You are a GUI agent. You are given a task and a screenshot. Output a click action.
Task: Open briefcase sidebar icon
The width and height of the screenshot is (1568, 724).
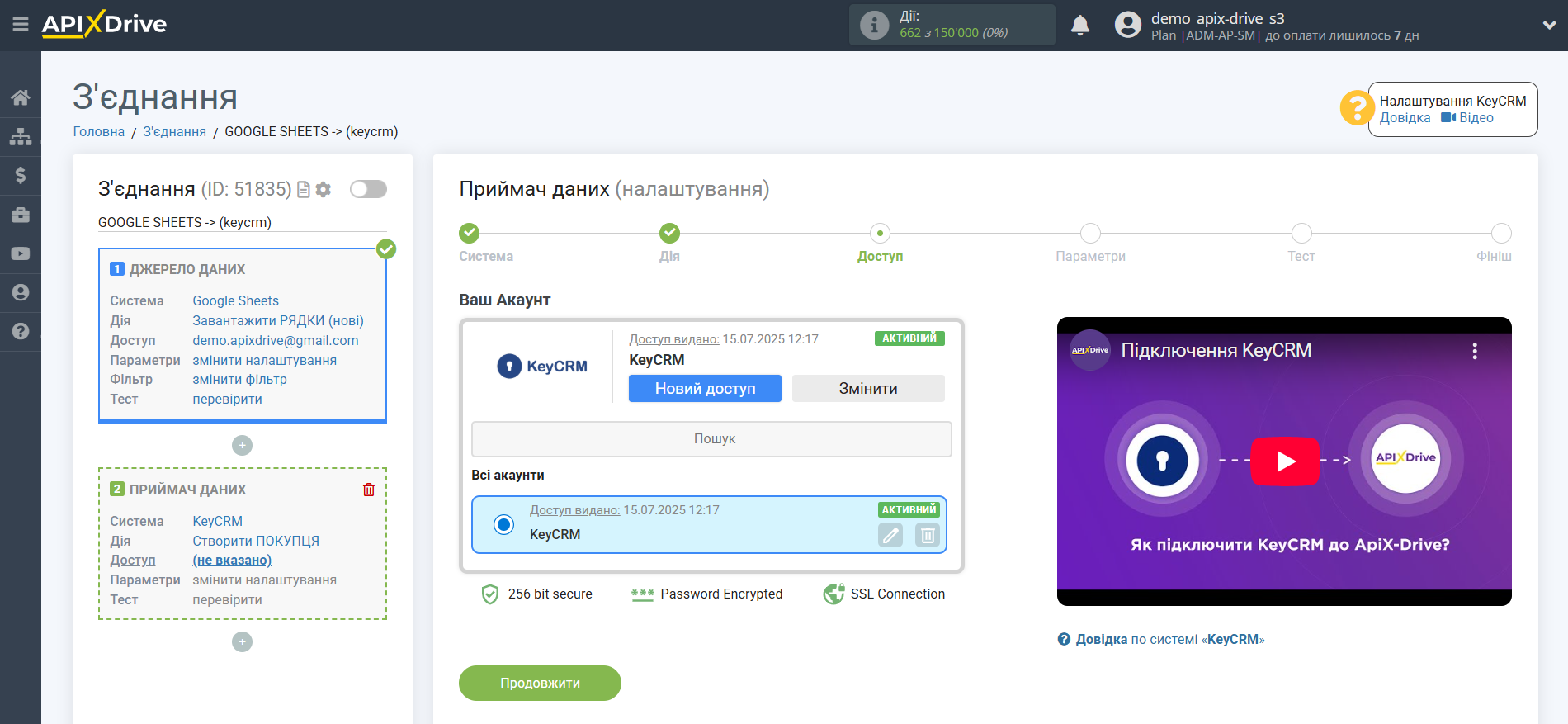tap(21, 215)
